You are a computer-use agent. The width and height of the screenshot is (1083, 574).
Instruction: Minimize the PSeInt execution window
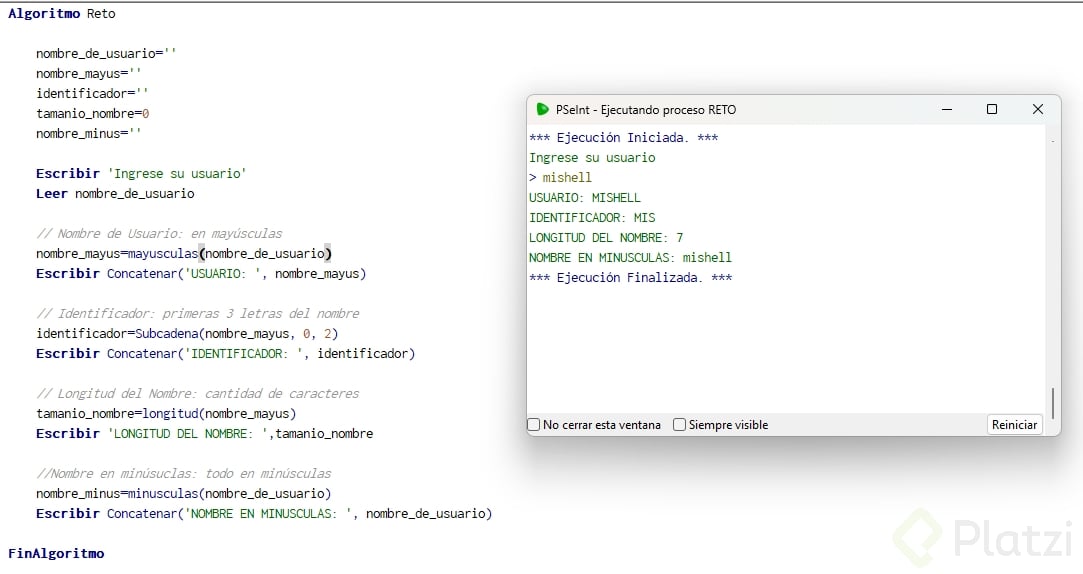(945, 109)
